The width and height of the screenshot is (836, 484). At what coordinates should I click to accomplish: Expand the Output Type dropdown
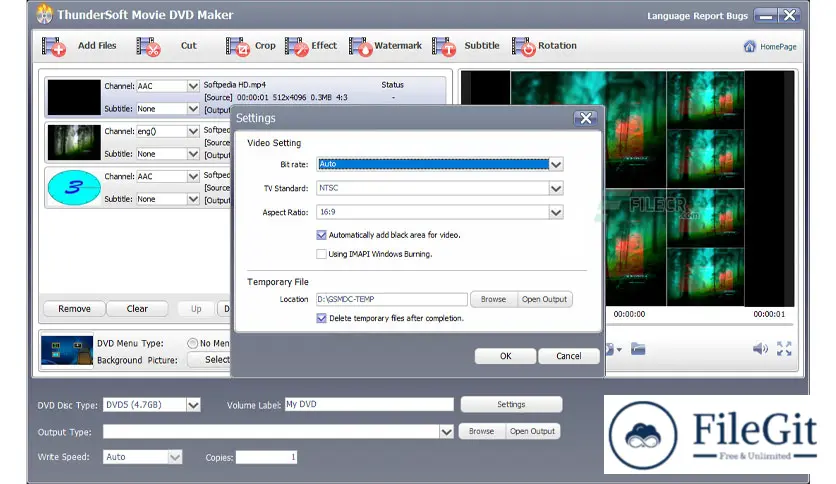446,432
